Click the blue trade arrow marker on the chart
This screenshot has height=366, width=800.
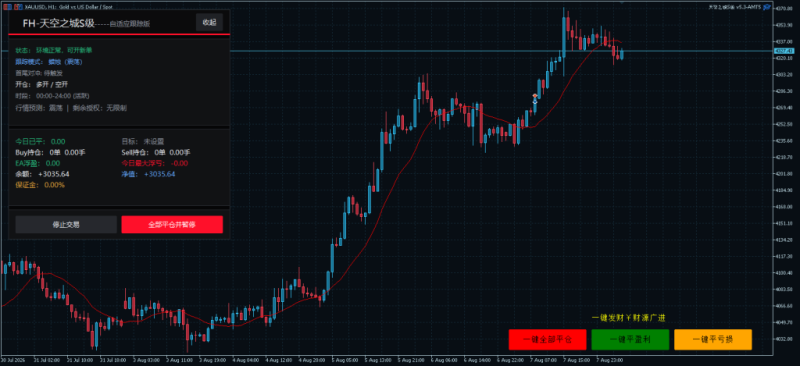535,102
